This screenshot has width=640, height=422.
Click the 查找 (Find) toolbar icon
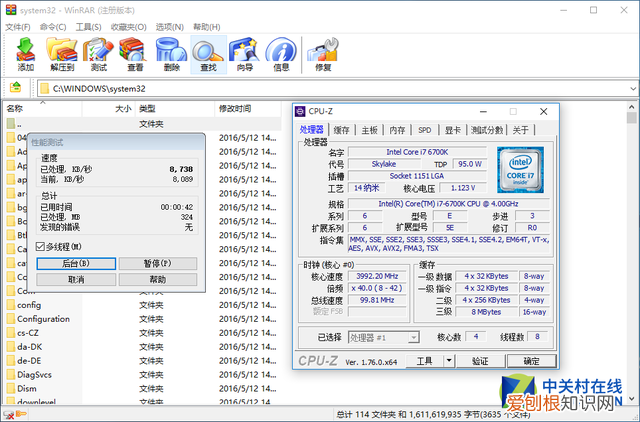[209, 54]
